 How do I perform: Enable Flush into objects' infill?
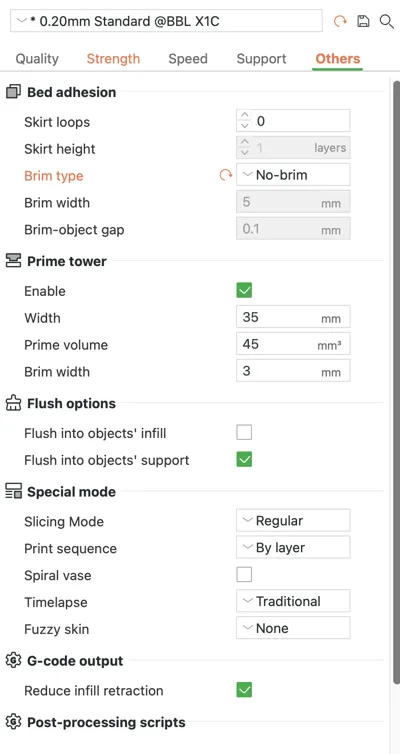(x=244, y=433)
